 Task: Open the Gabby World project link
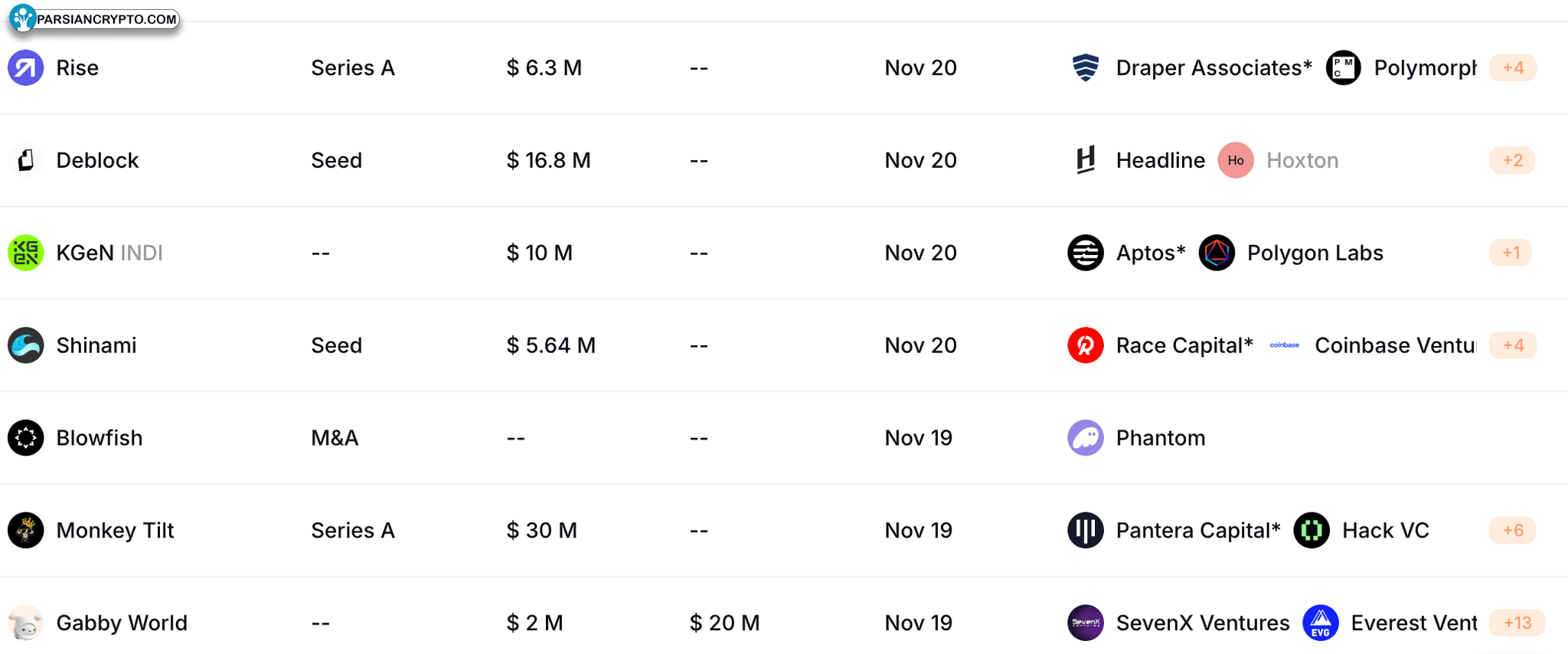(x=122, y=623)
